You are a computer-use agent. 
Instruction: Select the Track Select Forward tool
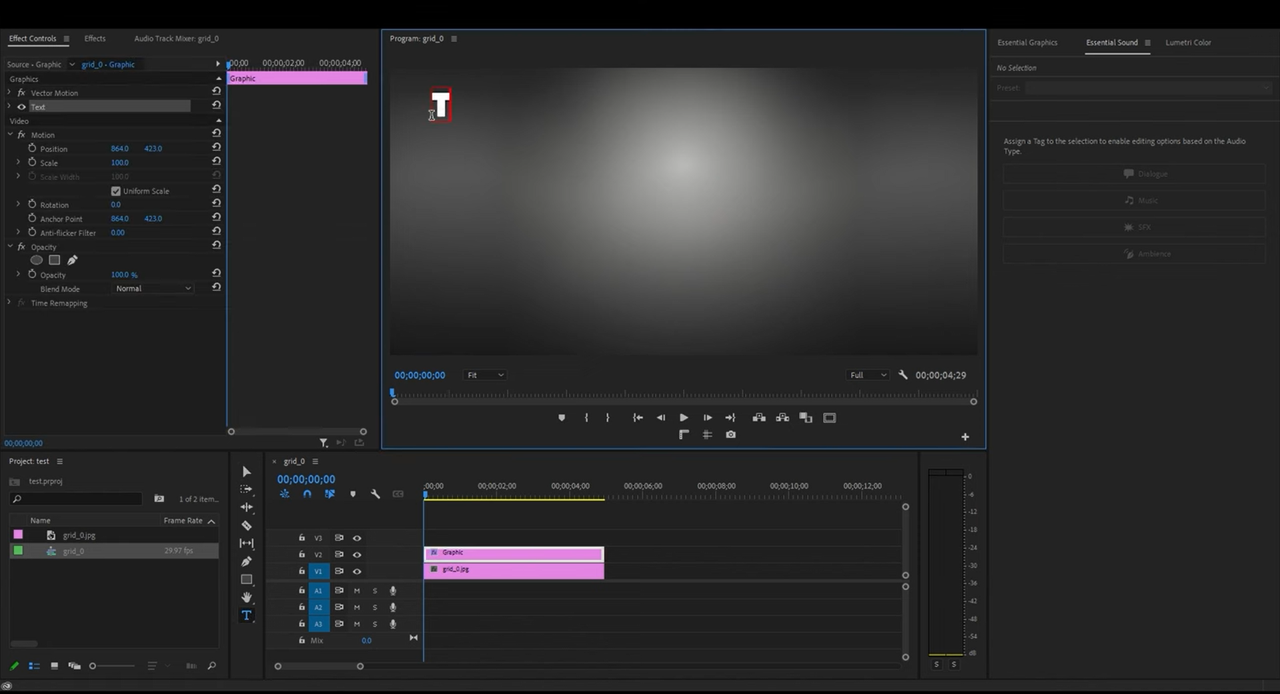click(x=246, y=489)
